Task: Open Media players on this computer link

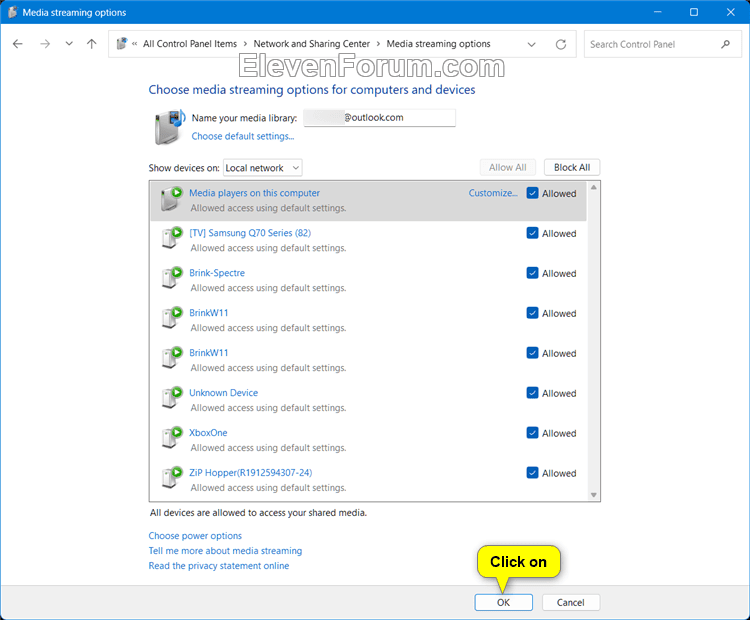Action: point(254,193)
